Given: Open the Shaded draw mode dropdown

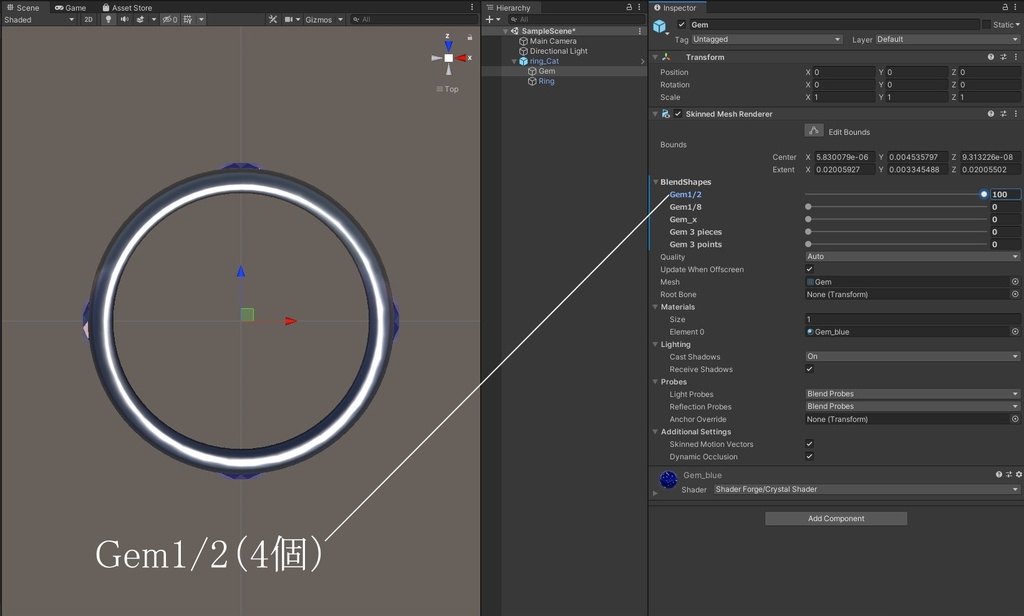Looking at the screenshot, I should pos(38,19).
